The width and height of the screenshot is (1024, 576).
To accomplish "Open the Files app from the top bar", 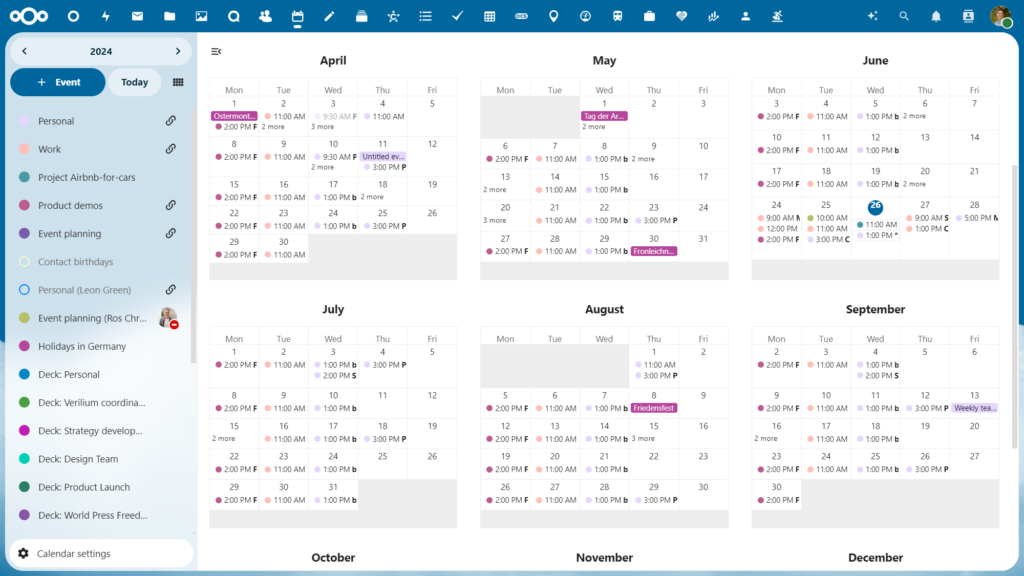I will 168,16.
